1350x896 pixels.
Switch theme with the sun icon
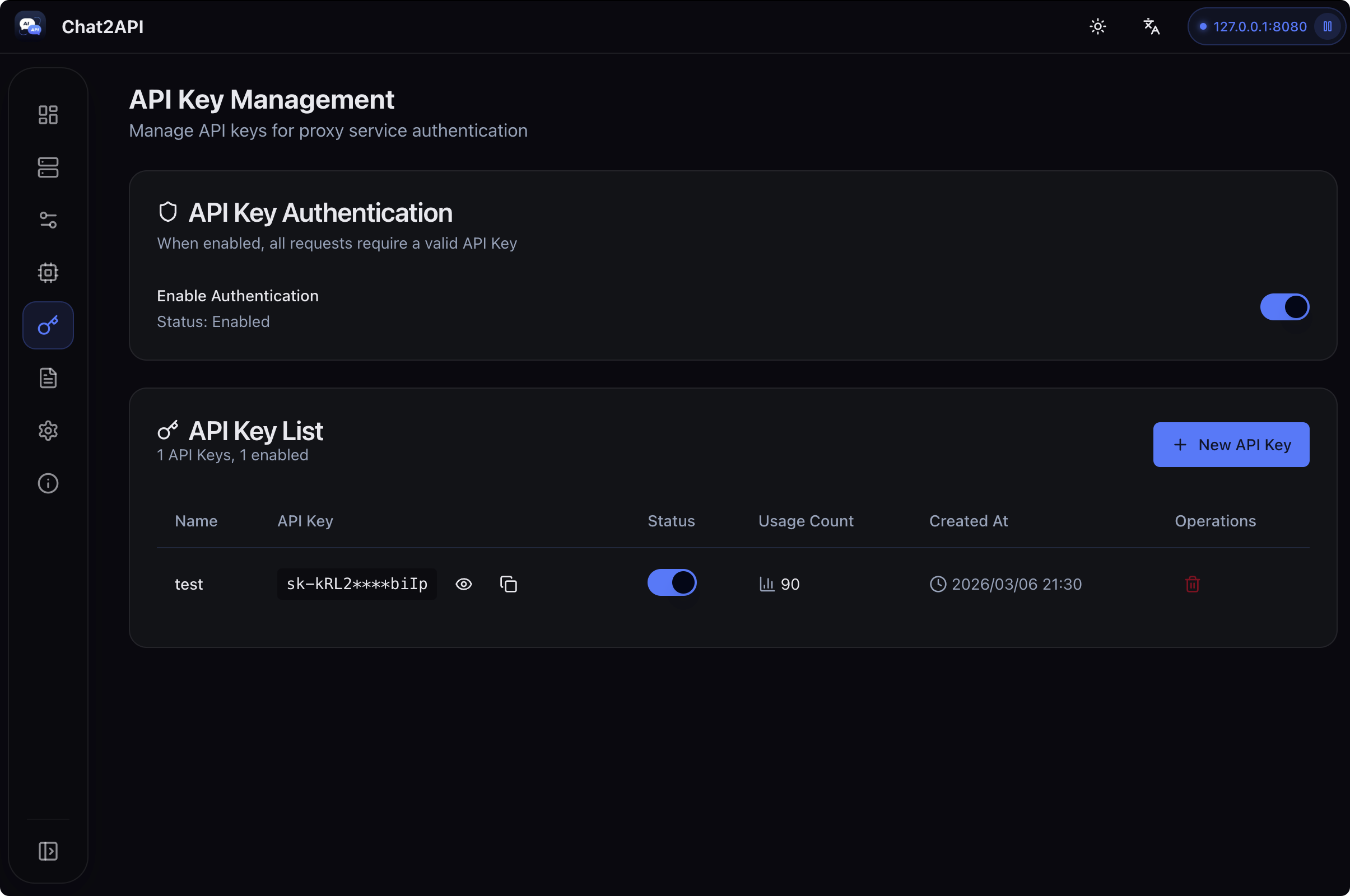tap(1097, 26)
